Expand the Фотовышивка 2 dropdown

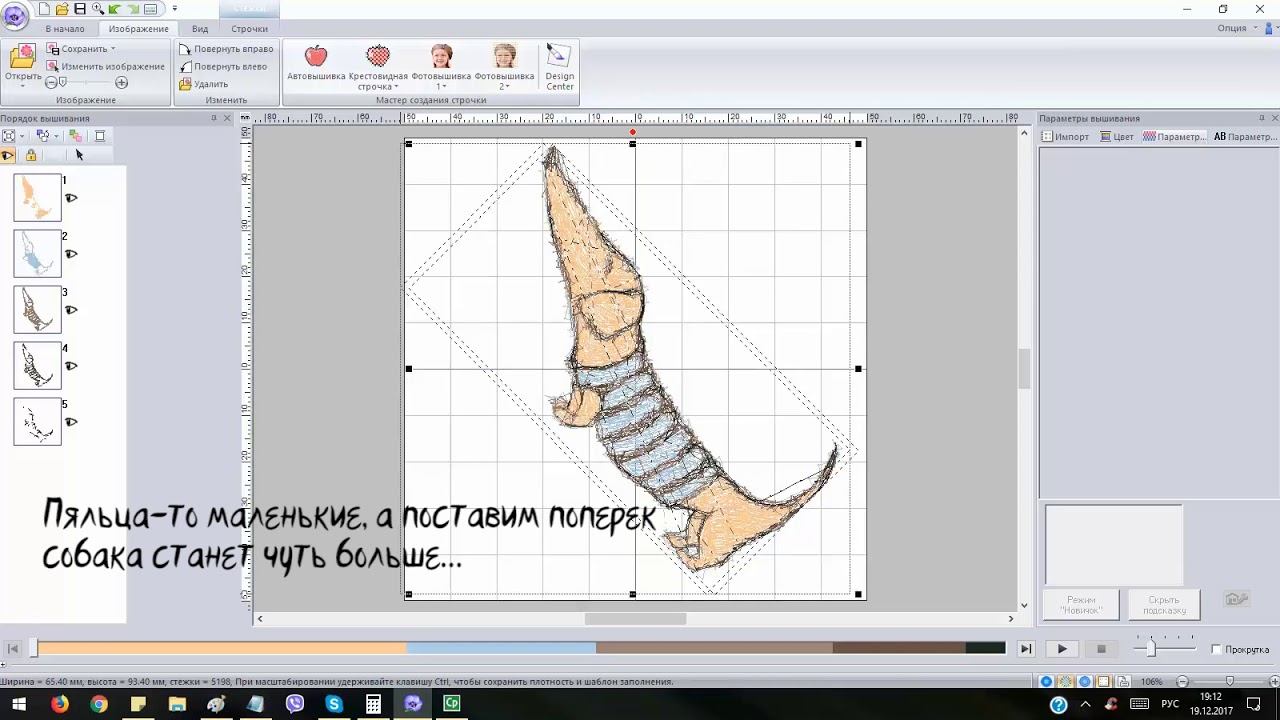(x=508, y=87)
